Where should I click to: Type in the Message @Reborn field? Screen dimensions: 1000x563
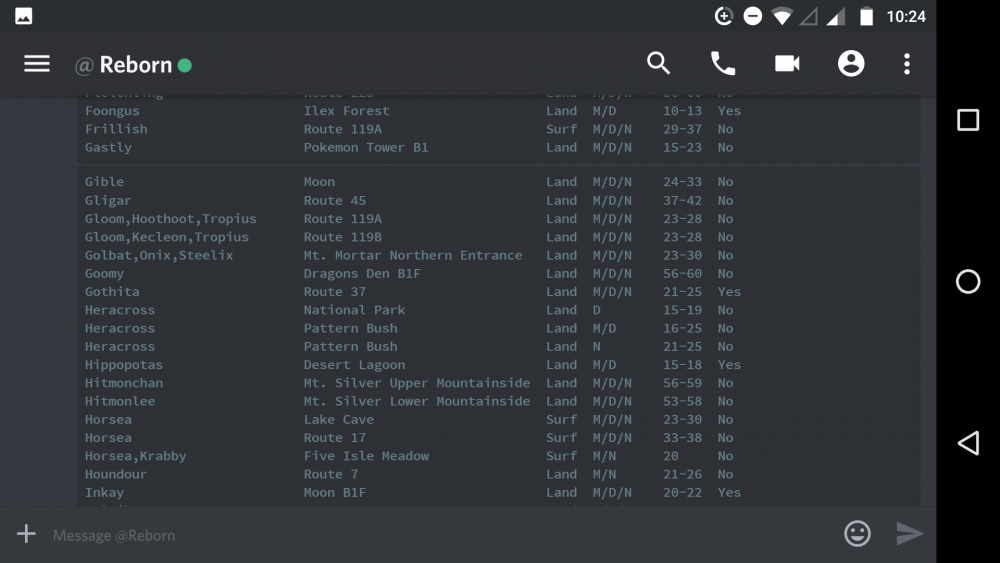(x=430, y=535)
